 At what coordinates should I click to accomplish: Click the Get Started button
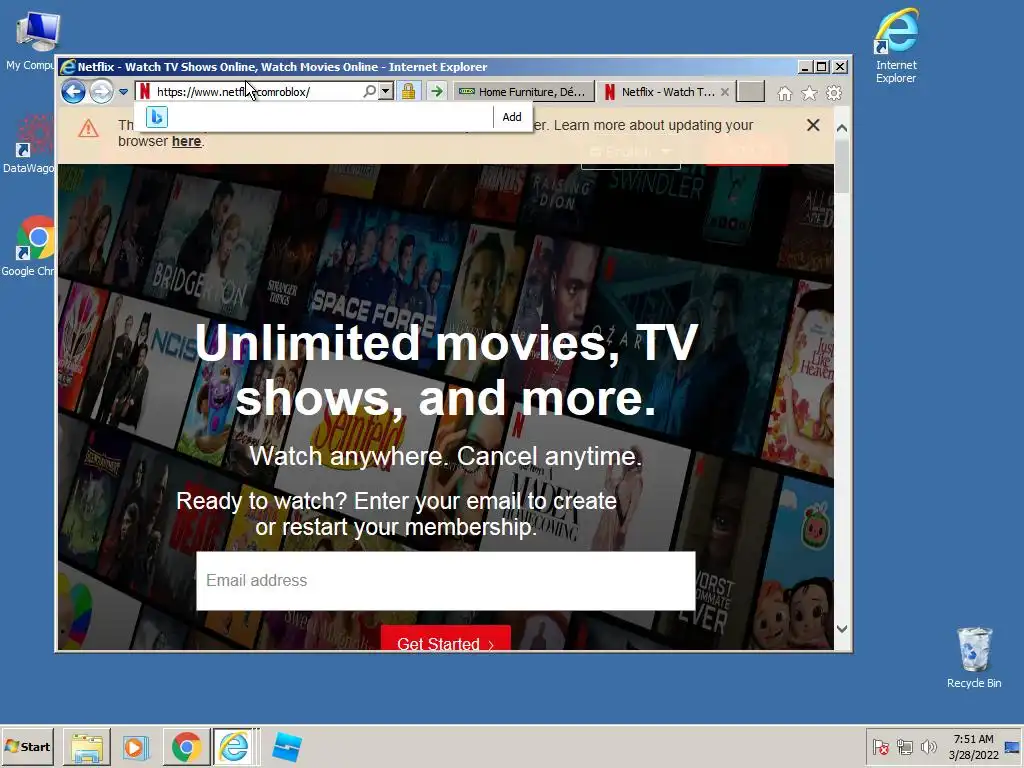pyautogui.click(x=446, y=638)
